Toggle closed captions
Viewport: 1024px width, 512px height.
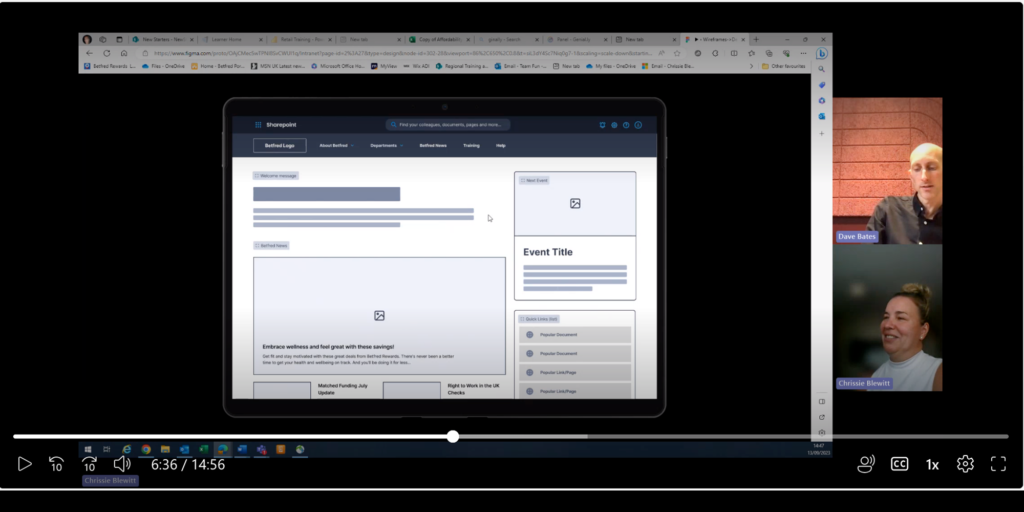899,464
